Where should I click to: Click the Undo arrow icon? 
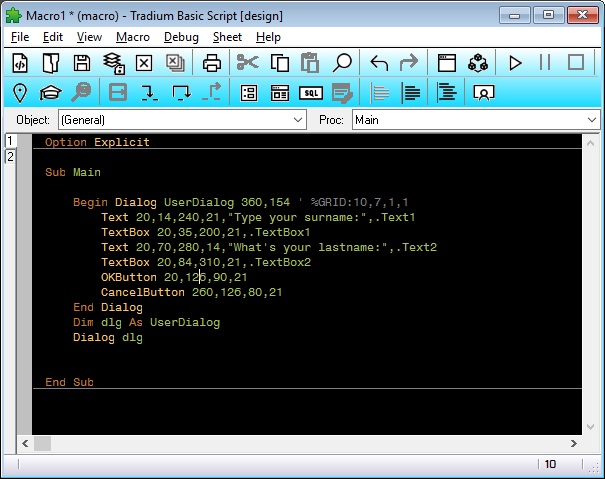(379, 63)
